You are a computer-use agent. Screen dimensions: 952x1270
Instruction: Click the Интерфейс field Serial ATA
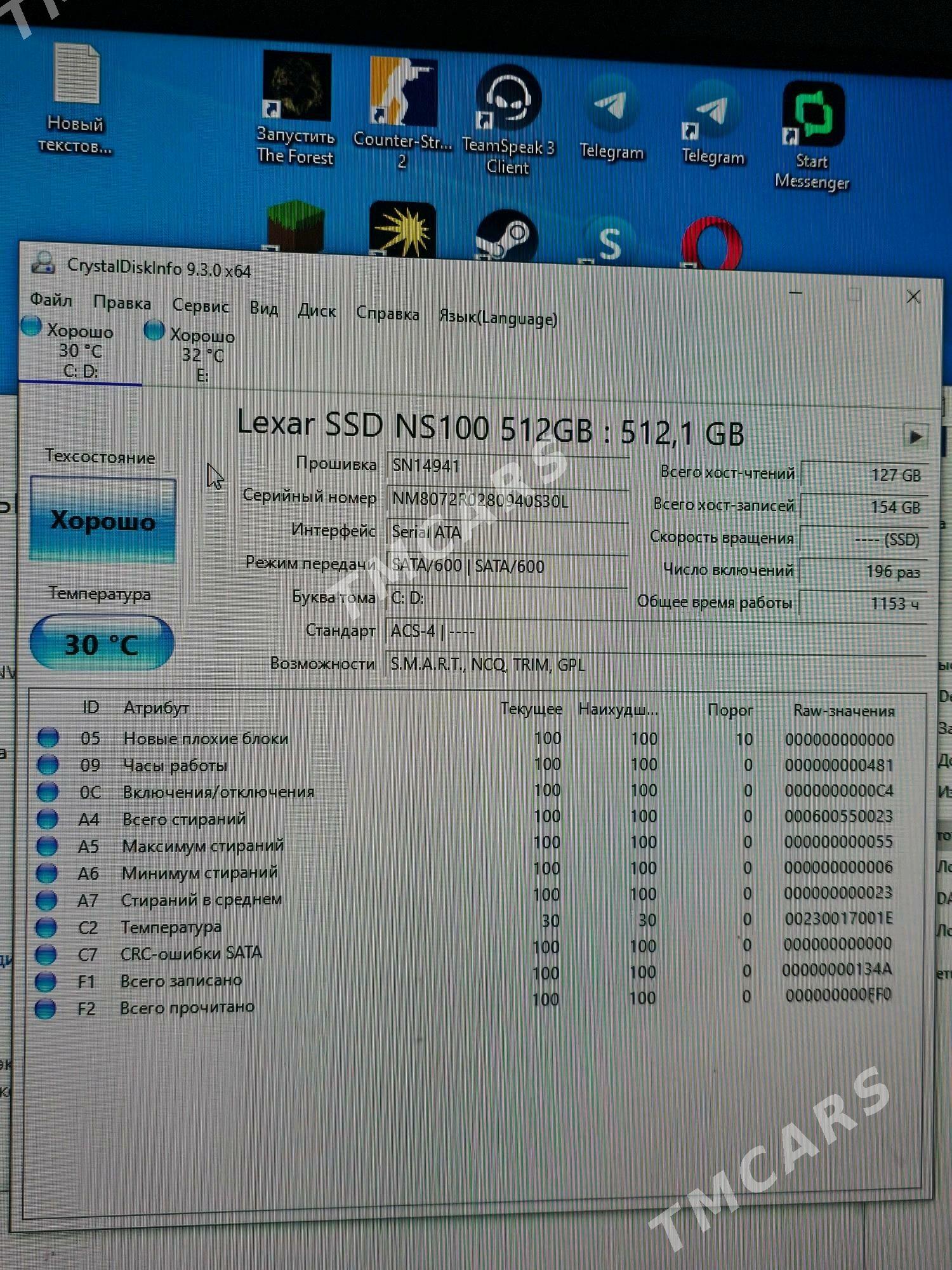click(508, 533)
